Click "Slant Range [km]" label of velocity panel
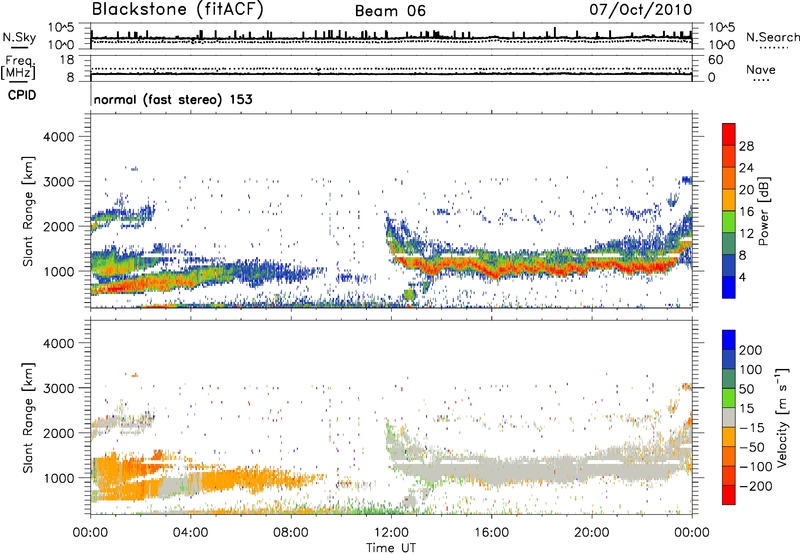 [x=28, y=418]
